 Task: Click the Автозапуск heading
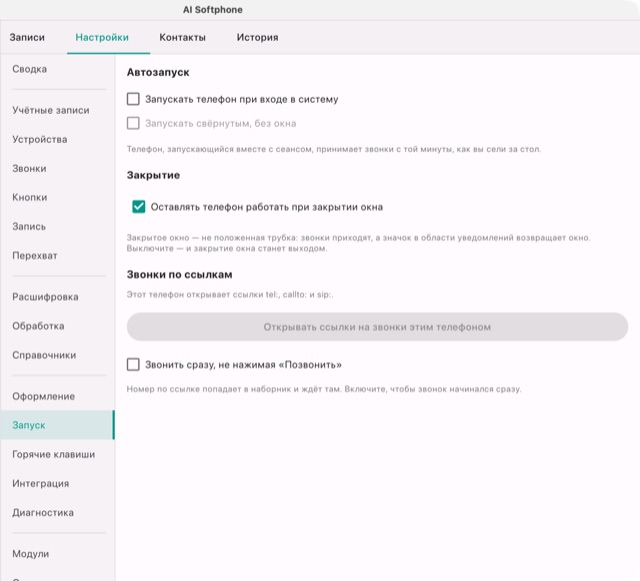(x=158, y=72)
